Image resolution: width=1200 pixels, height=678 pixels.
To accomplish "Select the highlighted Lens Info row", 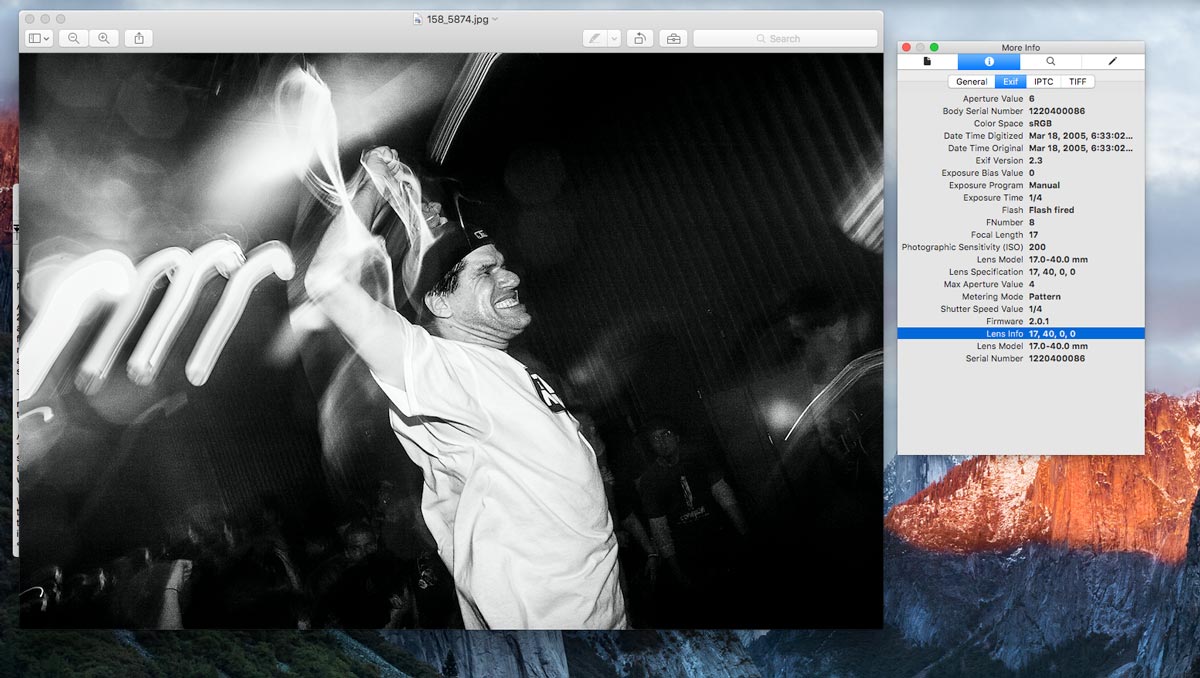I will (x=1020, y=333).
